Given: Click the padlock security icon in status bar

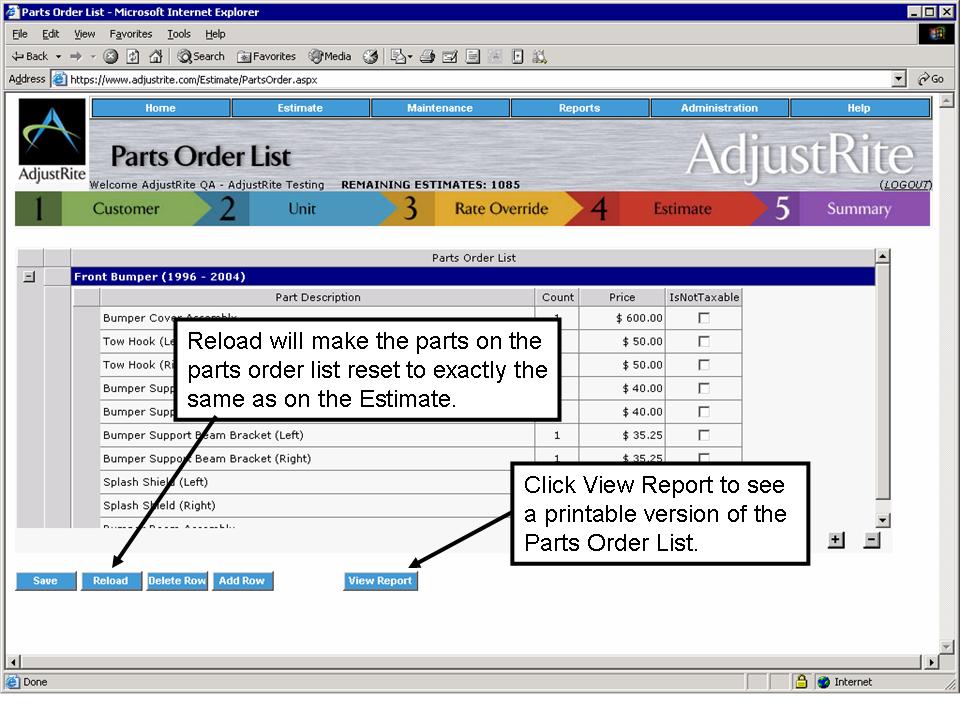Looking at the screenshot, I should point(801,681).
